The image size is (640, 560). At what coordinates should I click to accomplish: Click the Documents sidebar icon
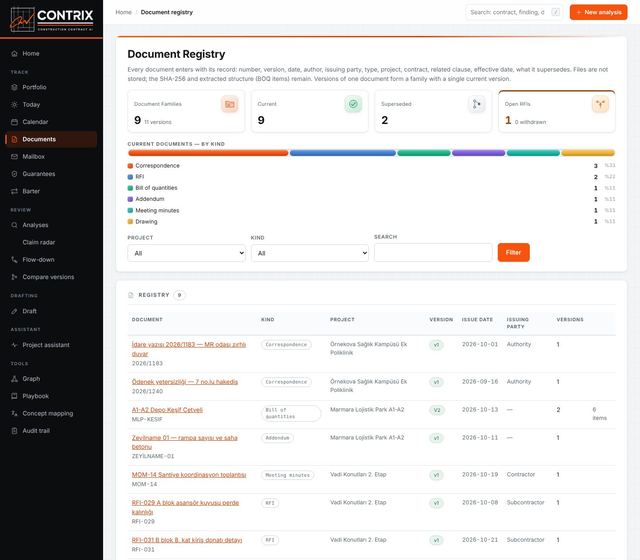[14, 139]
